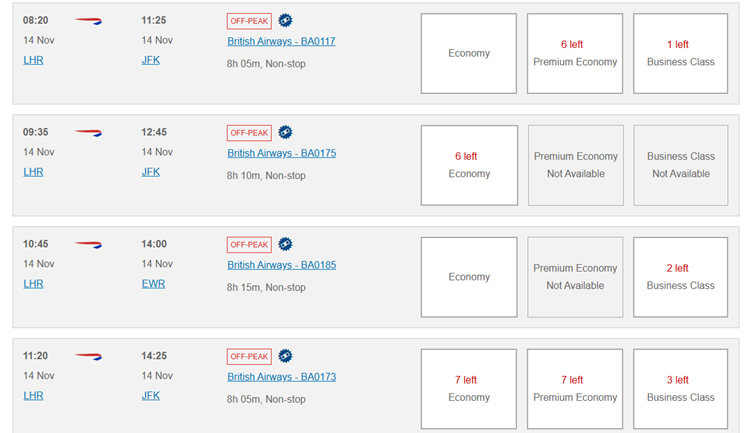Pick Economy 6 left on the 09:35 flight

[x=469, y=166]
